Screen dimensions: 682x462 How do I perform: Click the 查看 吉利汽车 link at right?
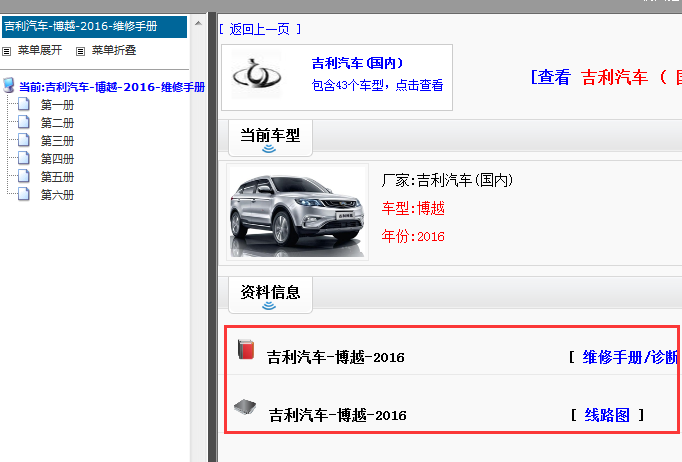click(606, 77)
